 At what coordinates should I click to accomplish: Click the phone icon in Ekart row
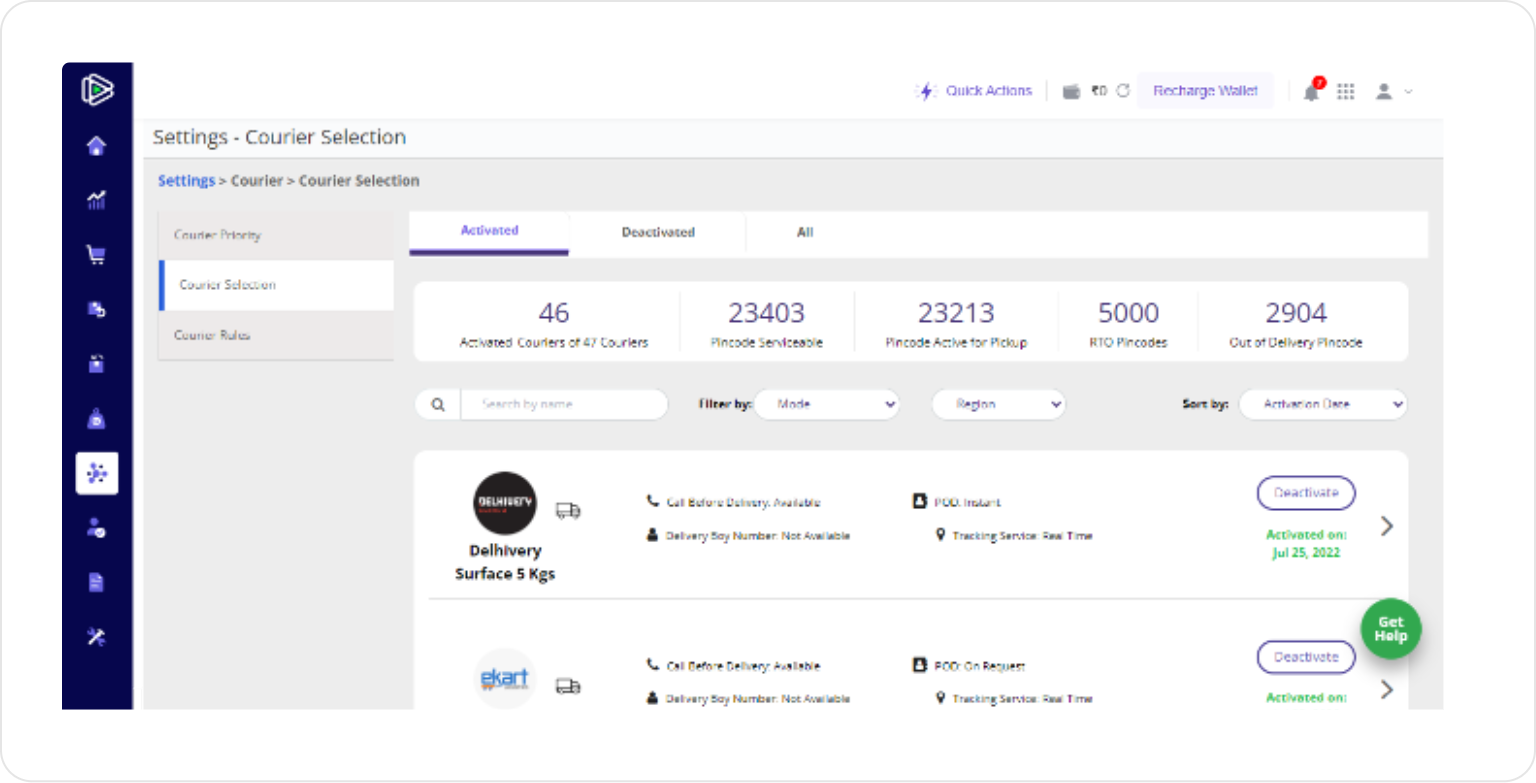coord(653,664)
